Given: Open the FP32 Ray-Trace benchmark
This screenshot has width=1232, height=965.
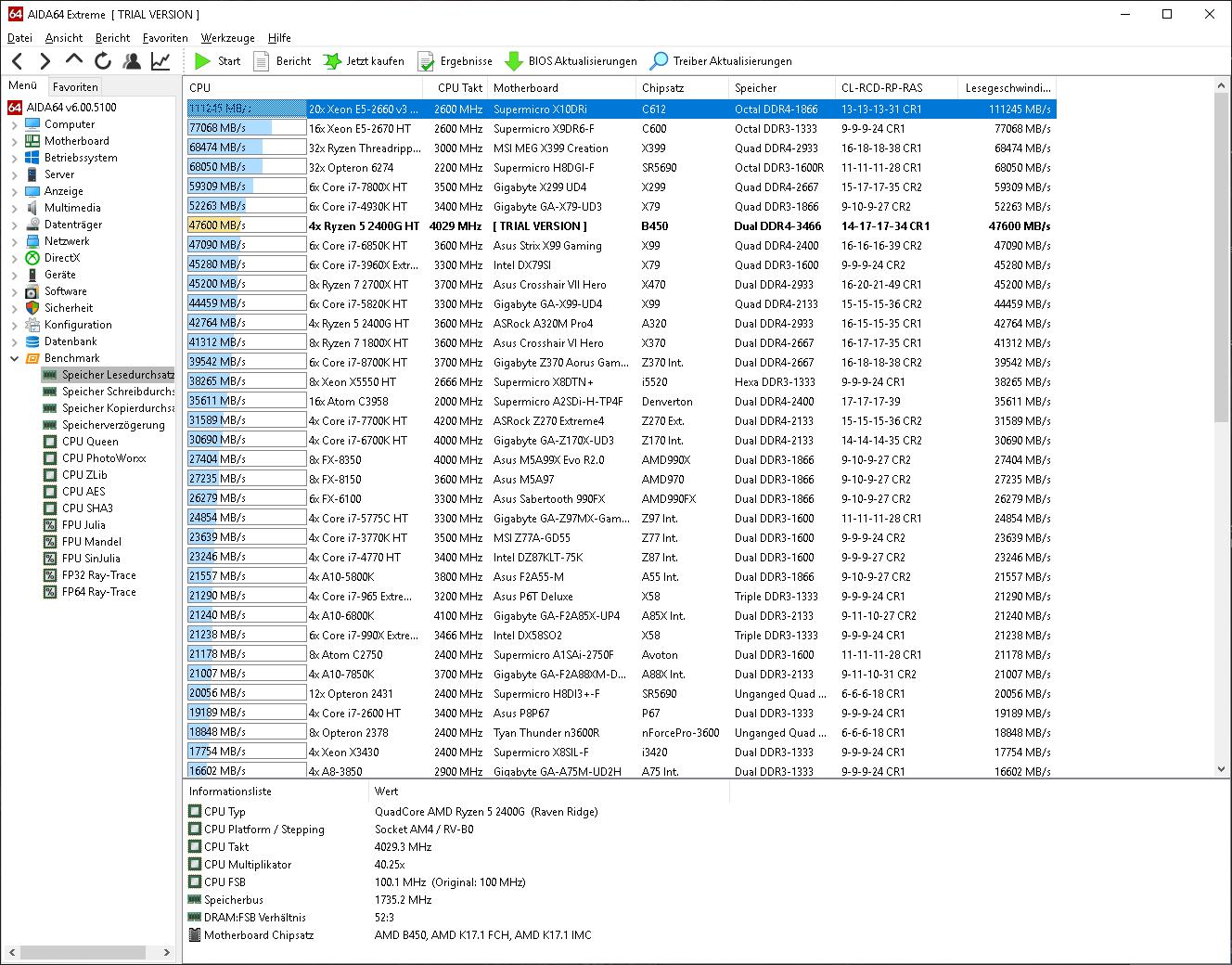Looking at the screenshot, I should click(x=90, y=575).
